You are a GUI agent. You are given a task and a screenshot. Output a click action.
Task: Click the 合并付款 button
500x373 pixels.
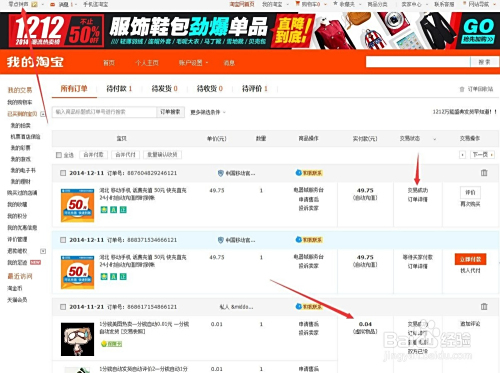coord(93,155)
